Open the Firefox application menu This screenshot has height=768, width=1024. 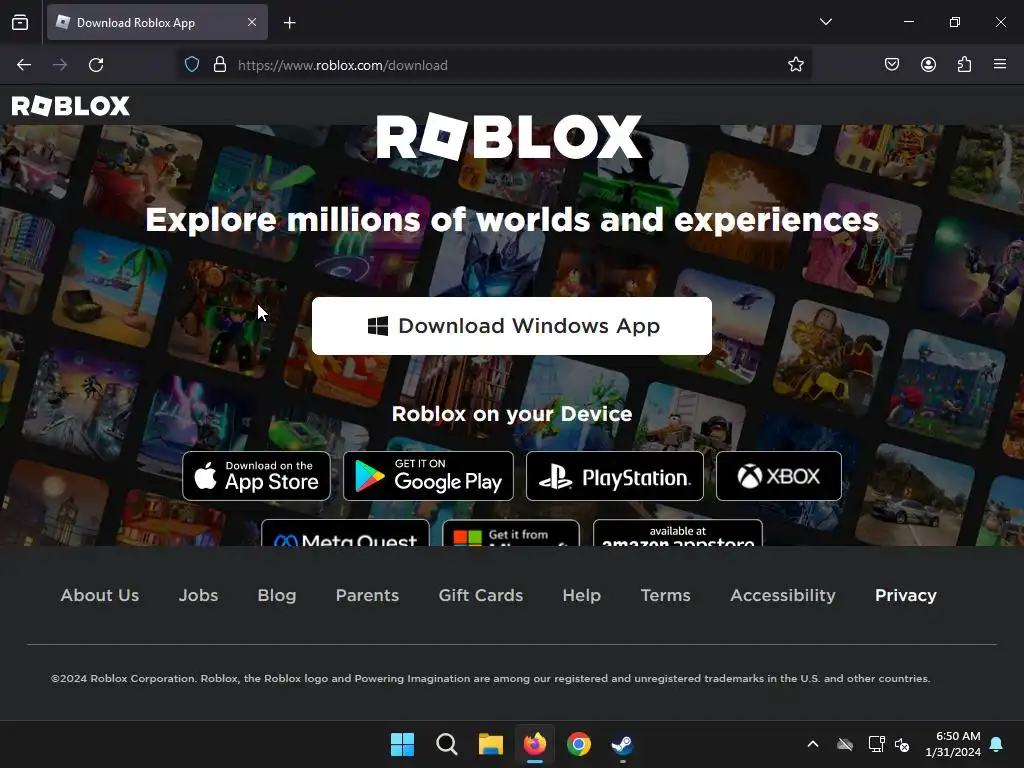[x=1000, y=64]
